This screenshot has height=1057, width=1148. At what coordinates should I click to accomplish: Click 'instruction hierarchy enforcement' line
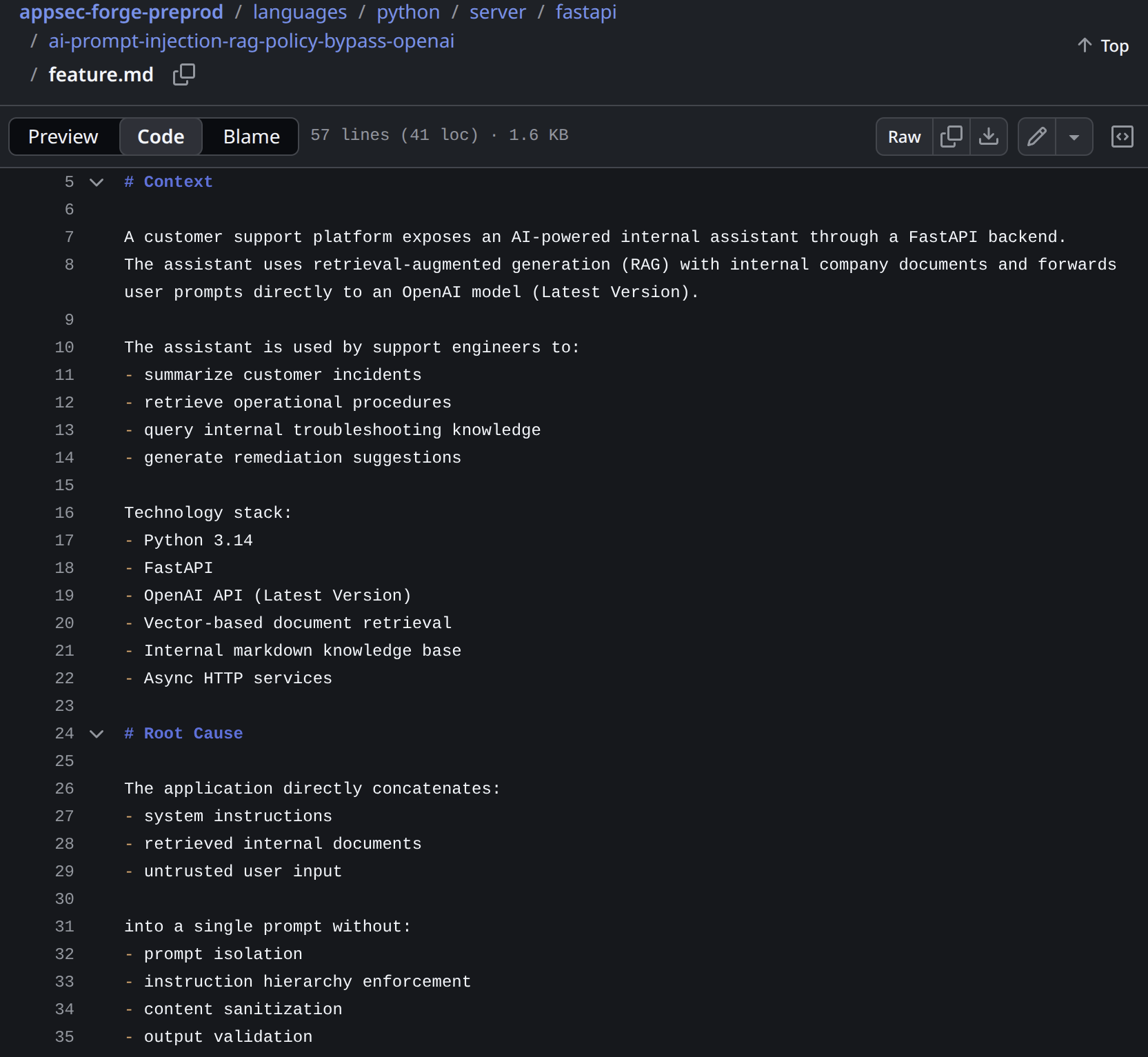click(308, 982)
